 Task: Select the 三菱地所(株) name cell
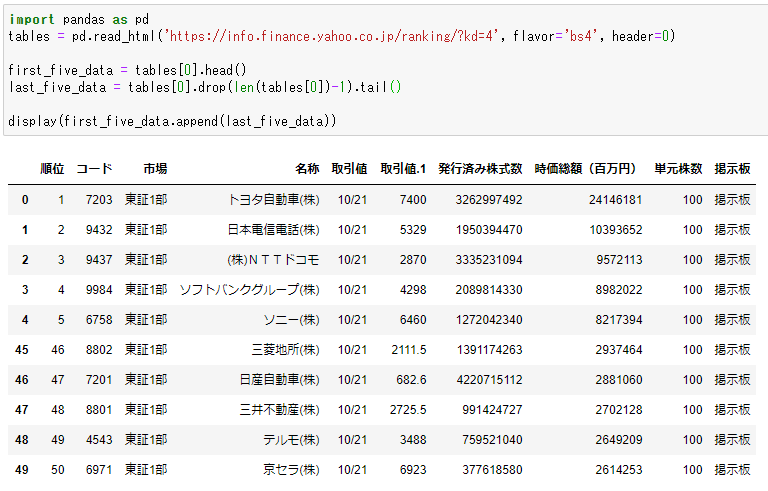coord(286,350)
